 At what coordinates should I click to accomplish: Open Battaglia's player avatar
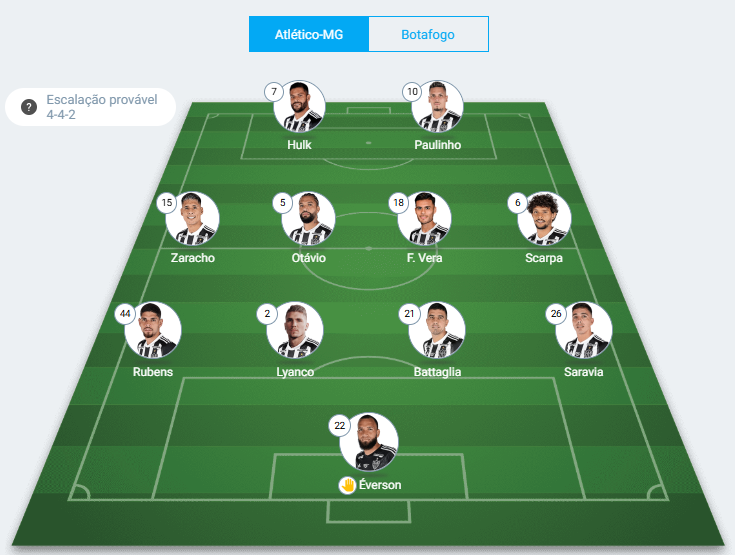pos(437,330)
